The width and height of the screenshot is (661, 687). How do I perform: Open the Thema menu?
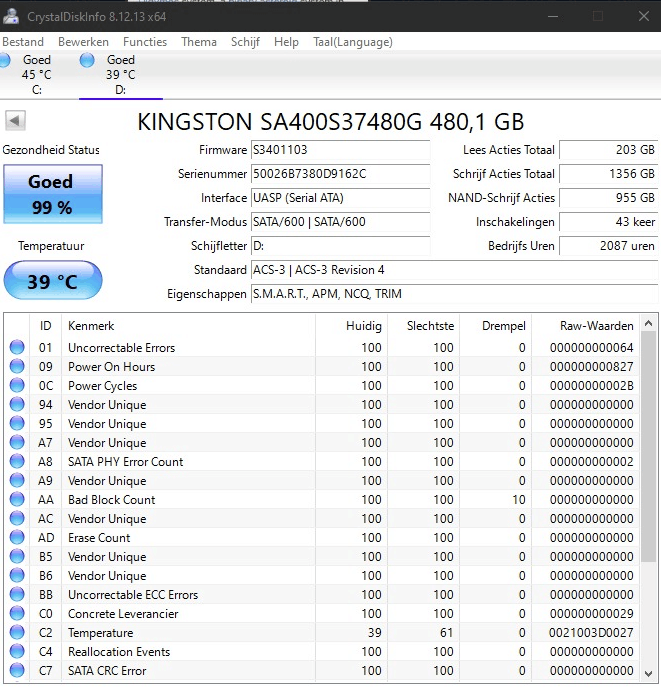[199, 42]
